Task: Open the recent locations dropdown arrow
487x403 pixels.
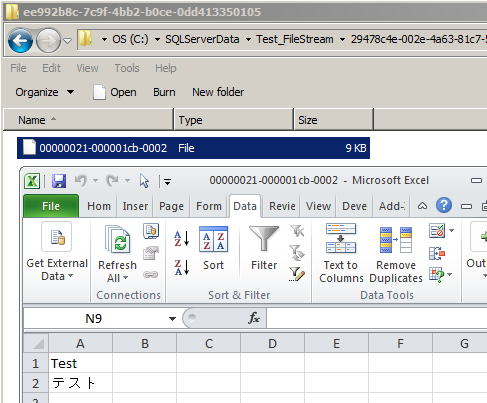Action: coord(68,41)
